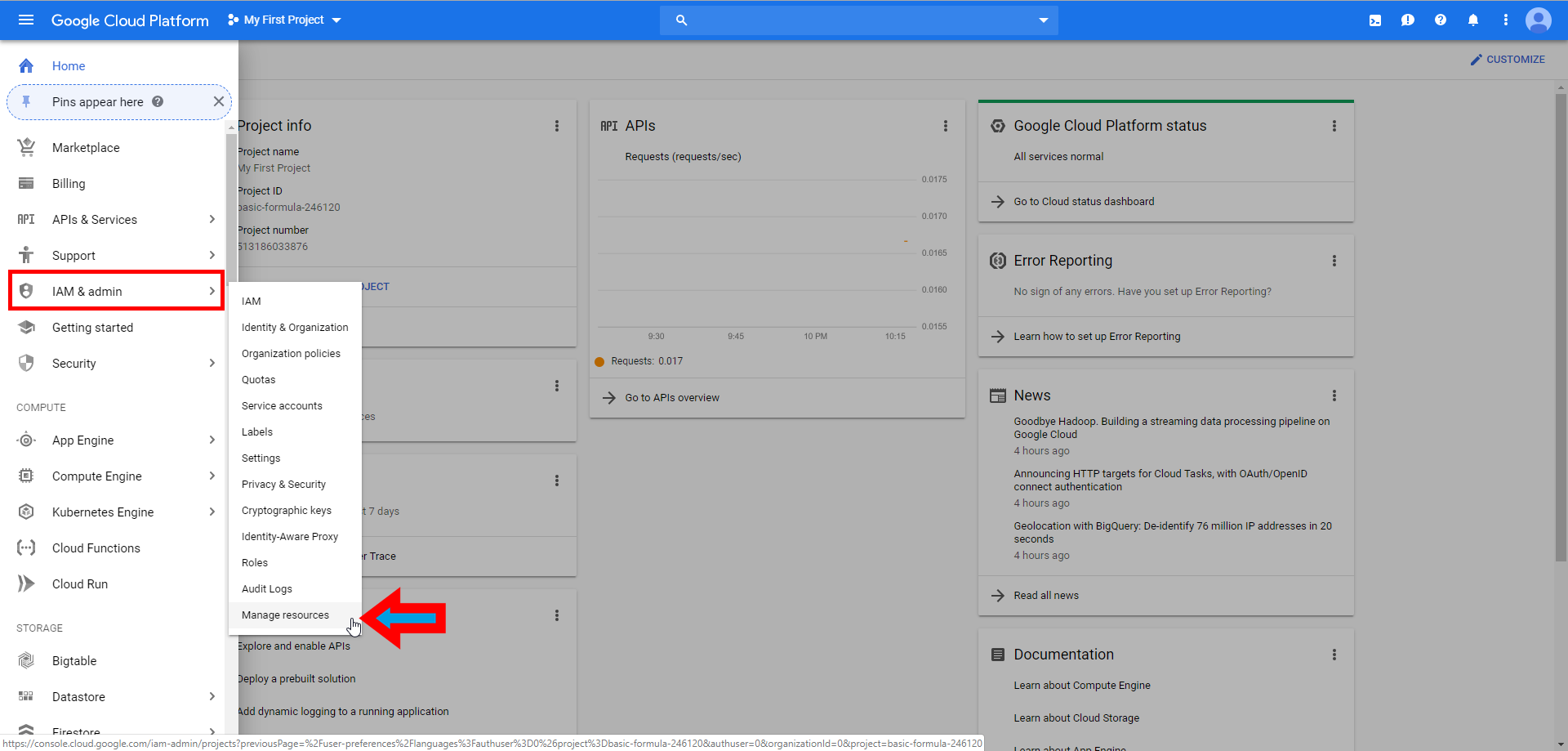Open the My First Project selector
Image resolution: width=1568 pixels, height=751 pixels.
pos(284,20)
